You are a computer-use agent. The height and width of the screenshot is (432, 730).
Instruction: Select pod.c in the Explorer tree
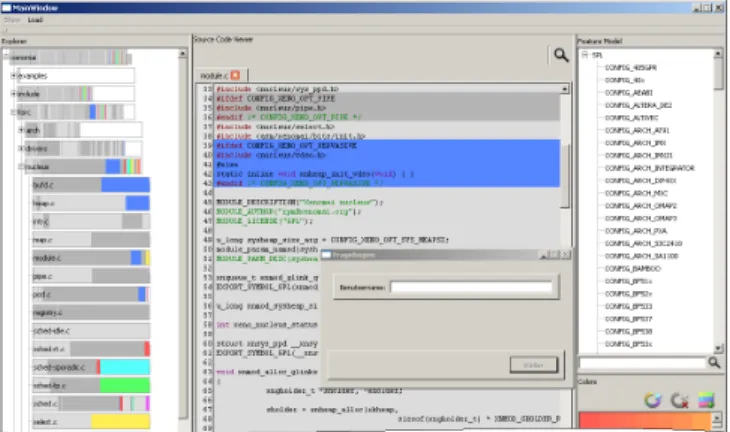(91, 294)
